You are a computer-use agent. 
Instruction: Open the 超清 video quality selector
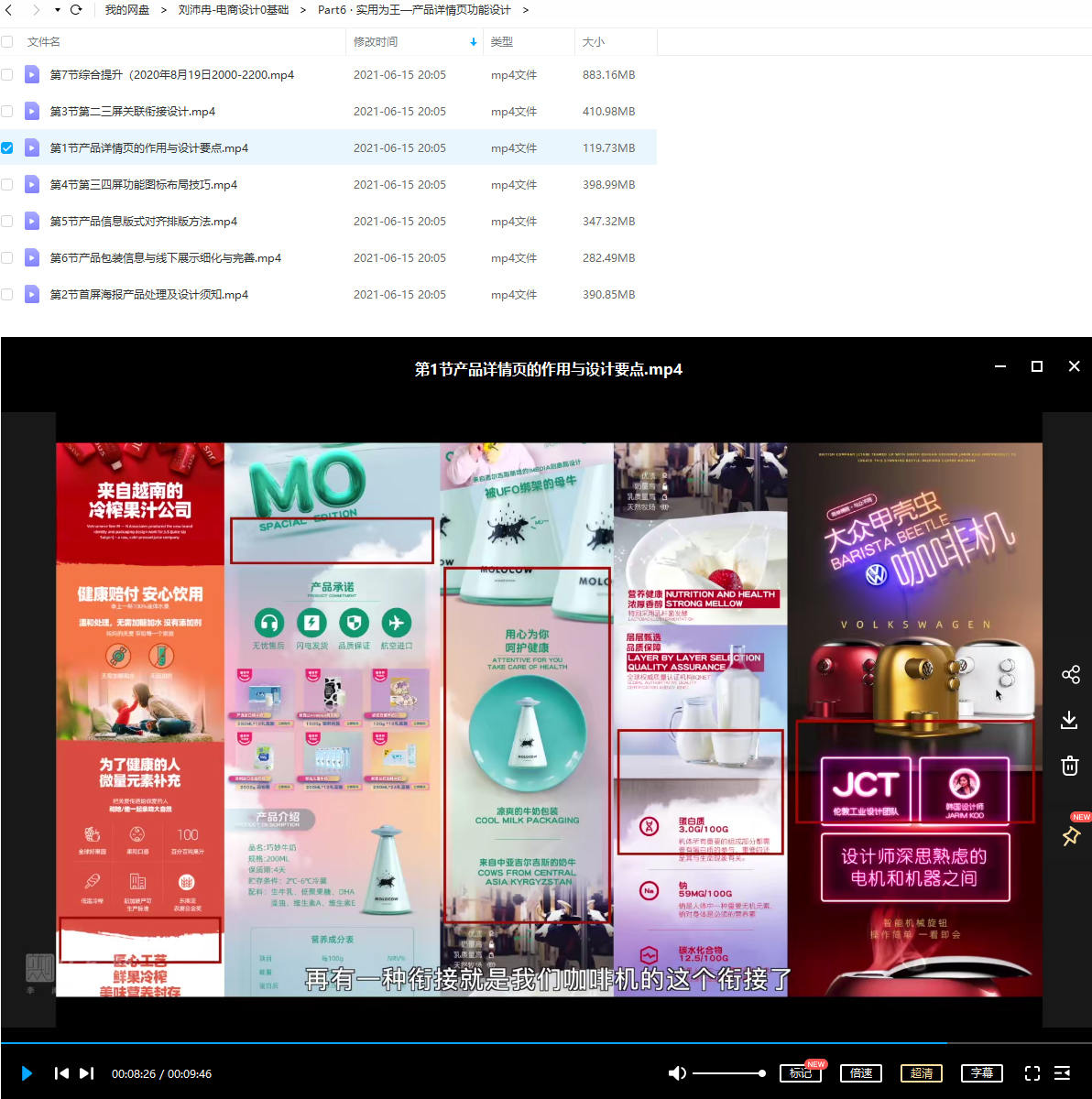(922, 1073)
